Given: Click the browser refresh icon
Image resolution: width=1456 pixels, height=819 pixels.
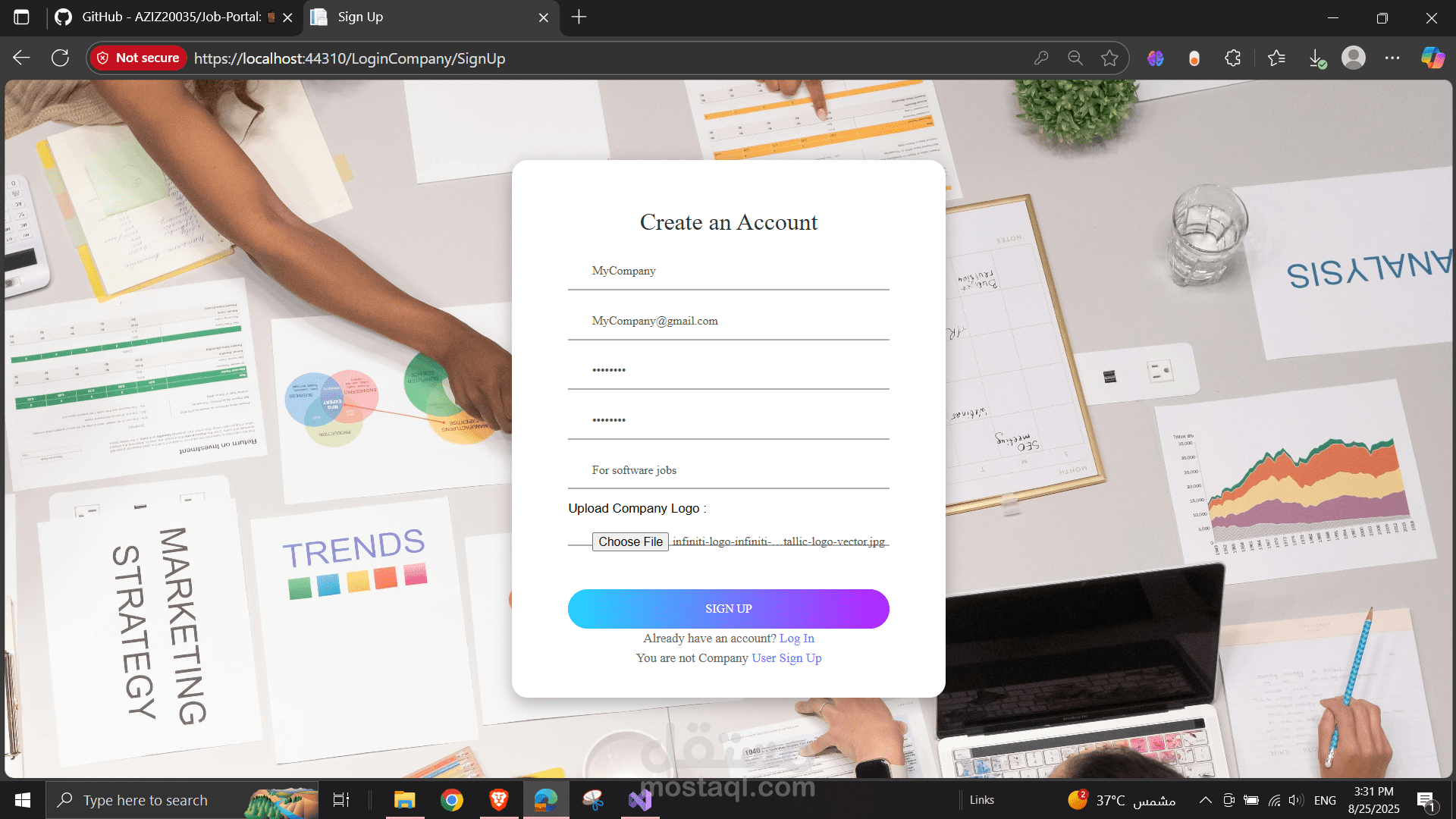Looking at the screenshot, I should click(x=60, y=58).
